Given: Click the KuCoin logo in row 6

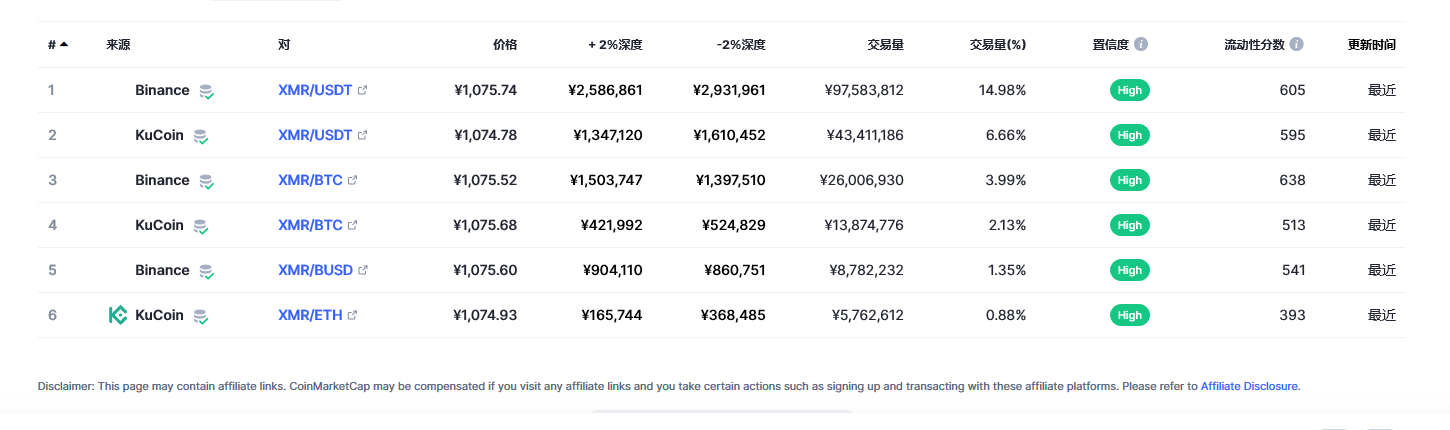Looking at the screenshot, I should point(117,315).
